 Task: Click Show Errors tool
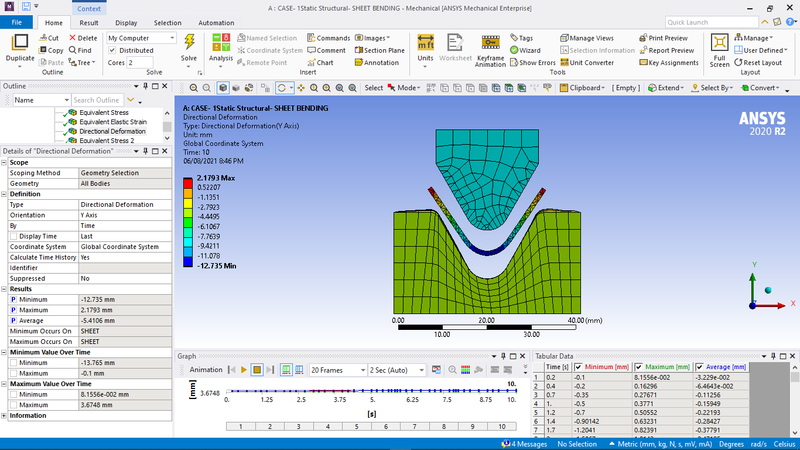tap(533, 62)
